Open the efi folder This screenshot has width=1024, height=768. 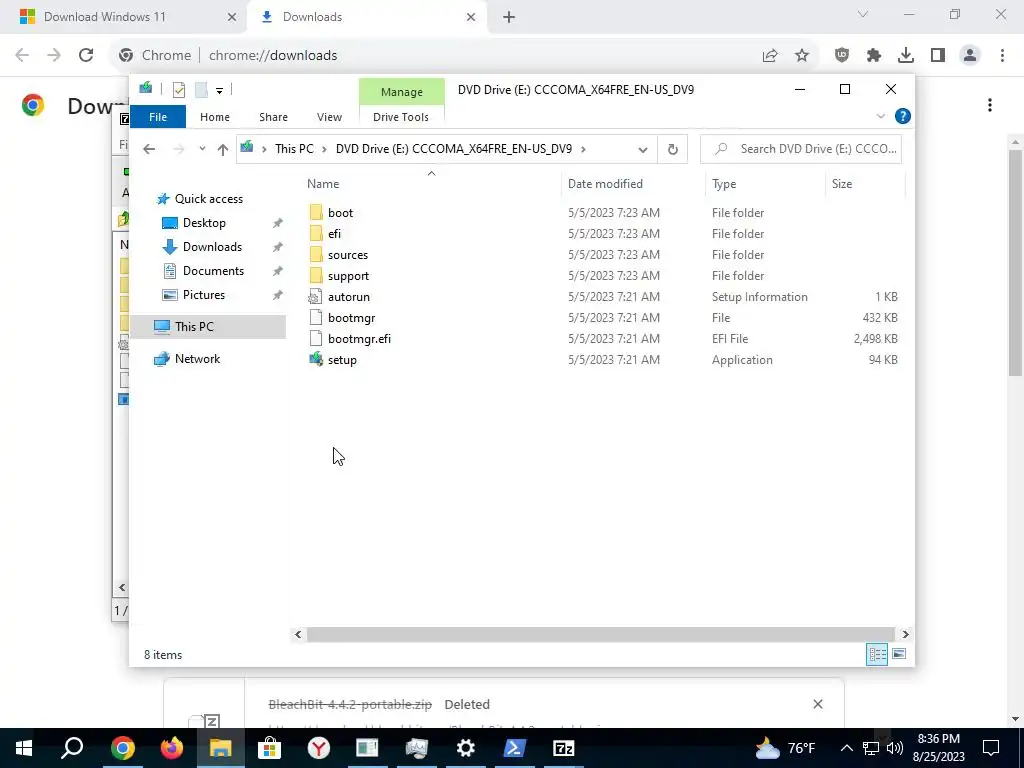[334, 234]
